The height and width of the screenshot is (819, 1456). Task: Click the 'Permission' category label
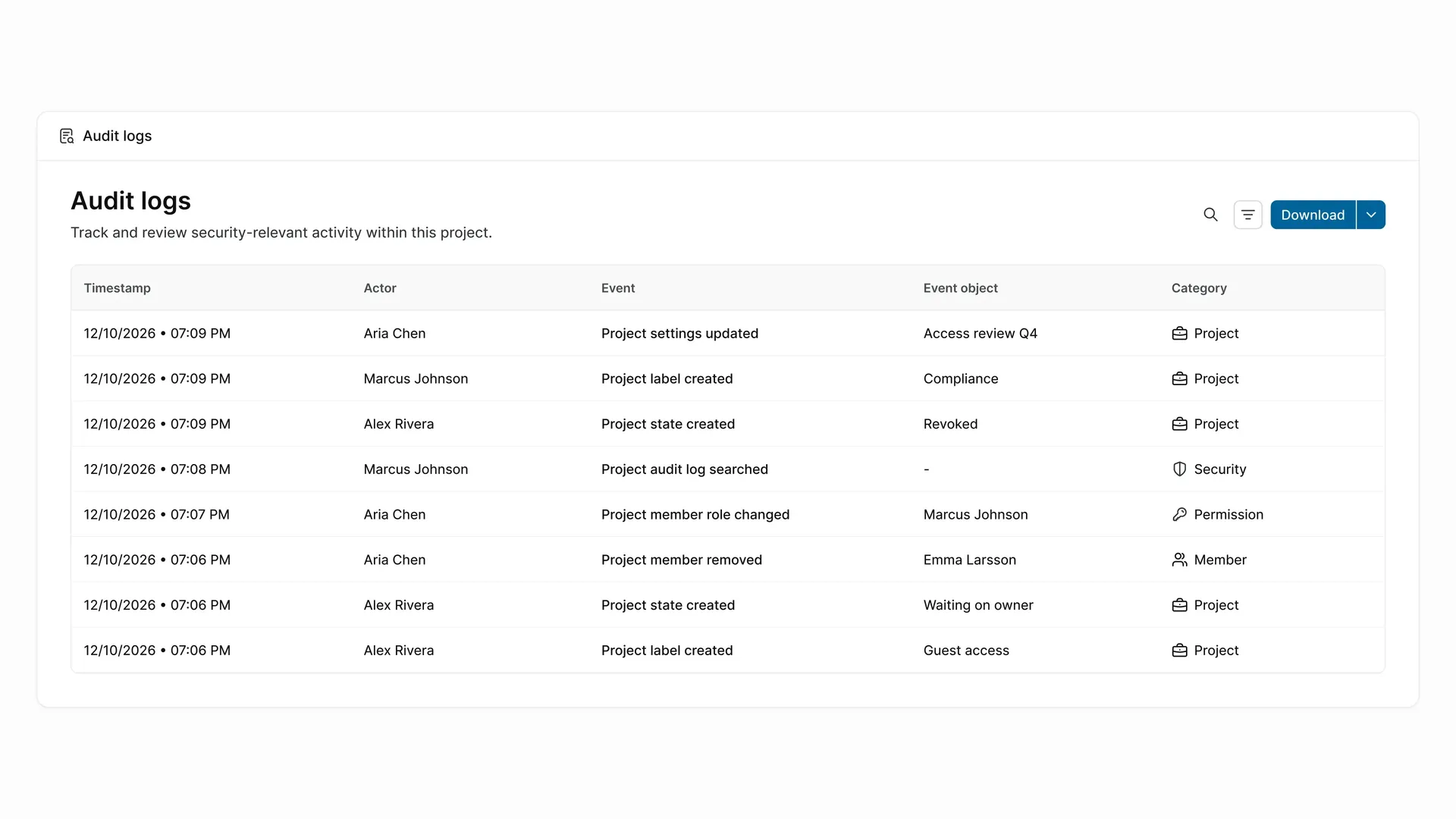pyautogui.click(x=1228, y=514)
